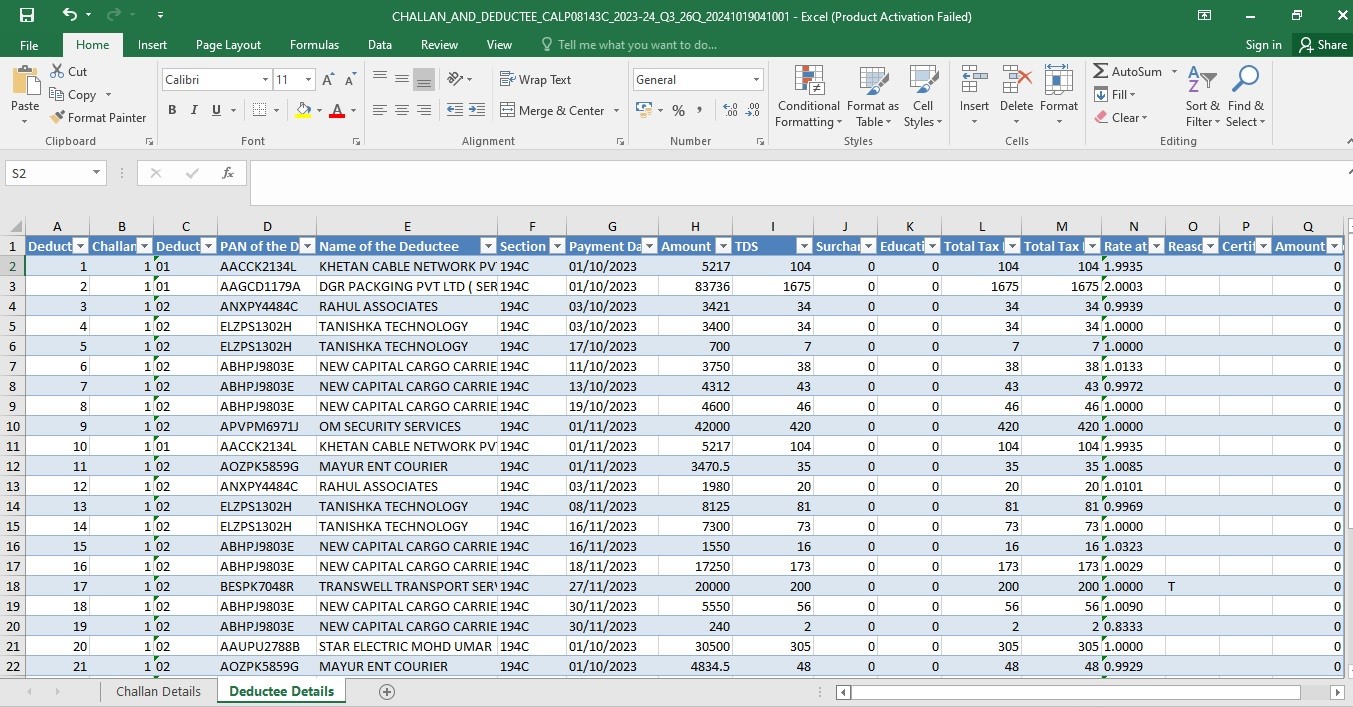The height and width of the screenshot is (707, 1353).
Task: Toggle Center alignment
Action: pos(402,110)
